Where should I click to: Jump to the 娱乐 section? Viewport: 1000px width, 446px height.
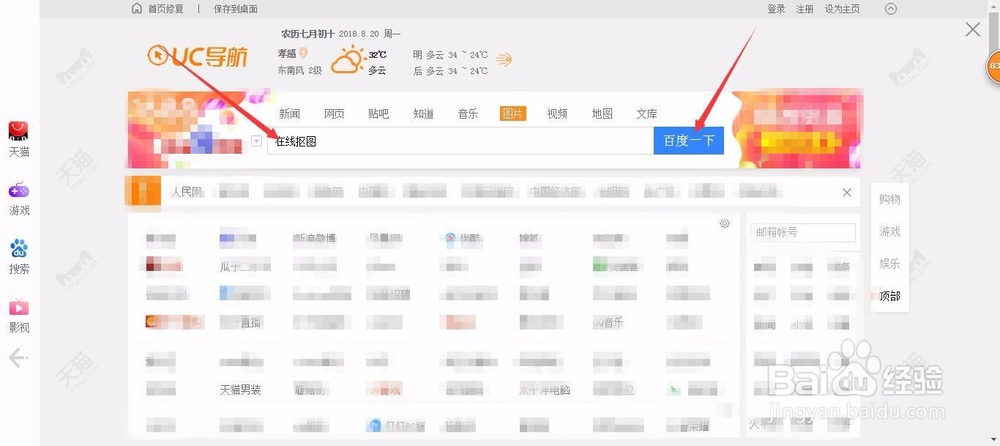[x=890, y=264]
